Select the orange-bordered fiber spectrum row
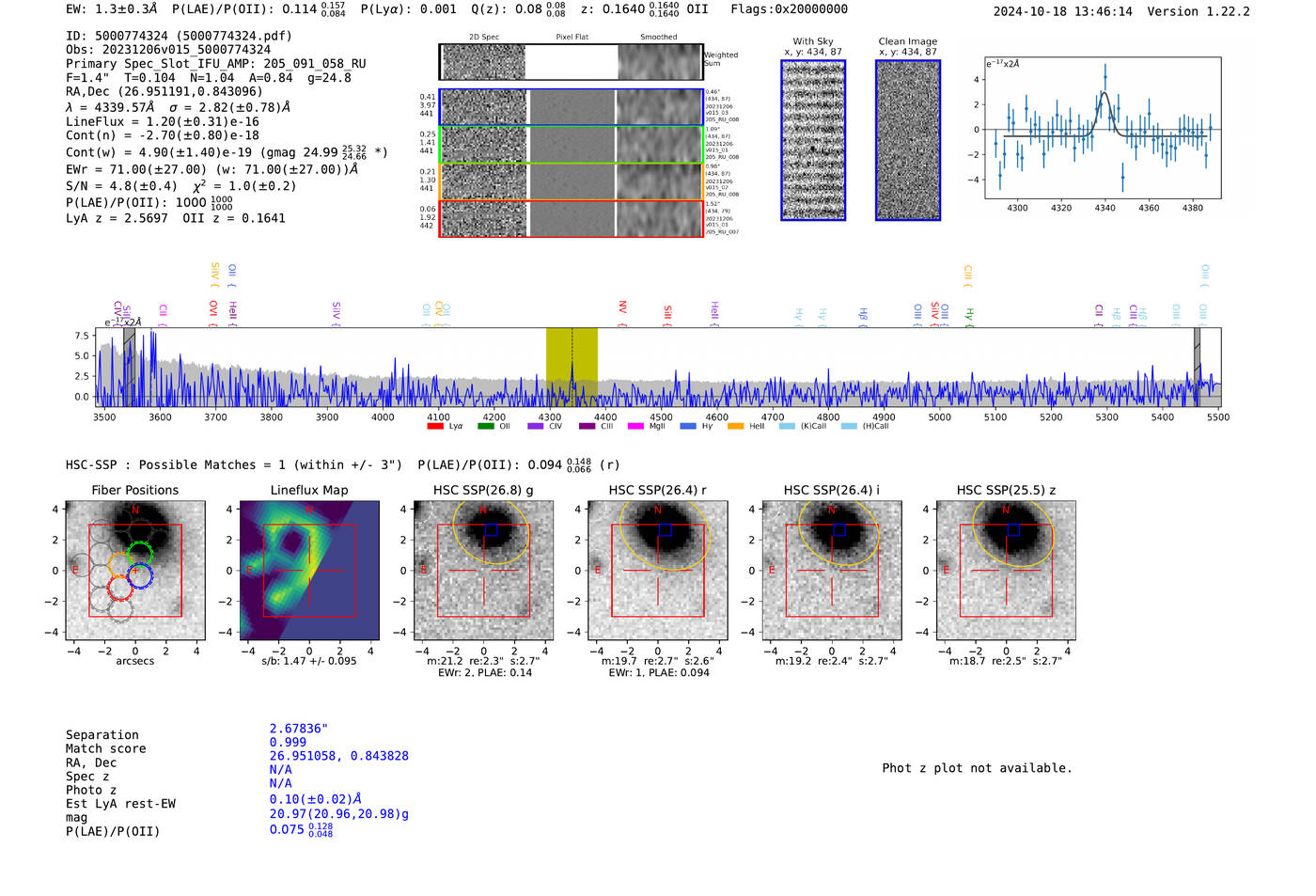Image resolution: width=1316 pixels, height=896 pixels. (x=571, y=181)
